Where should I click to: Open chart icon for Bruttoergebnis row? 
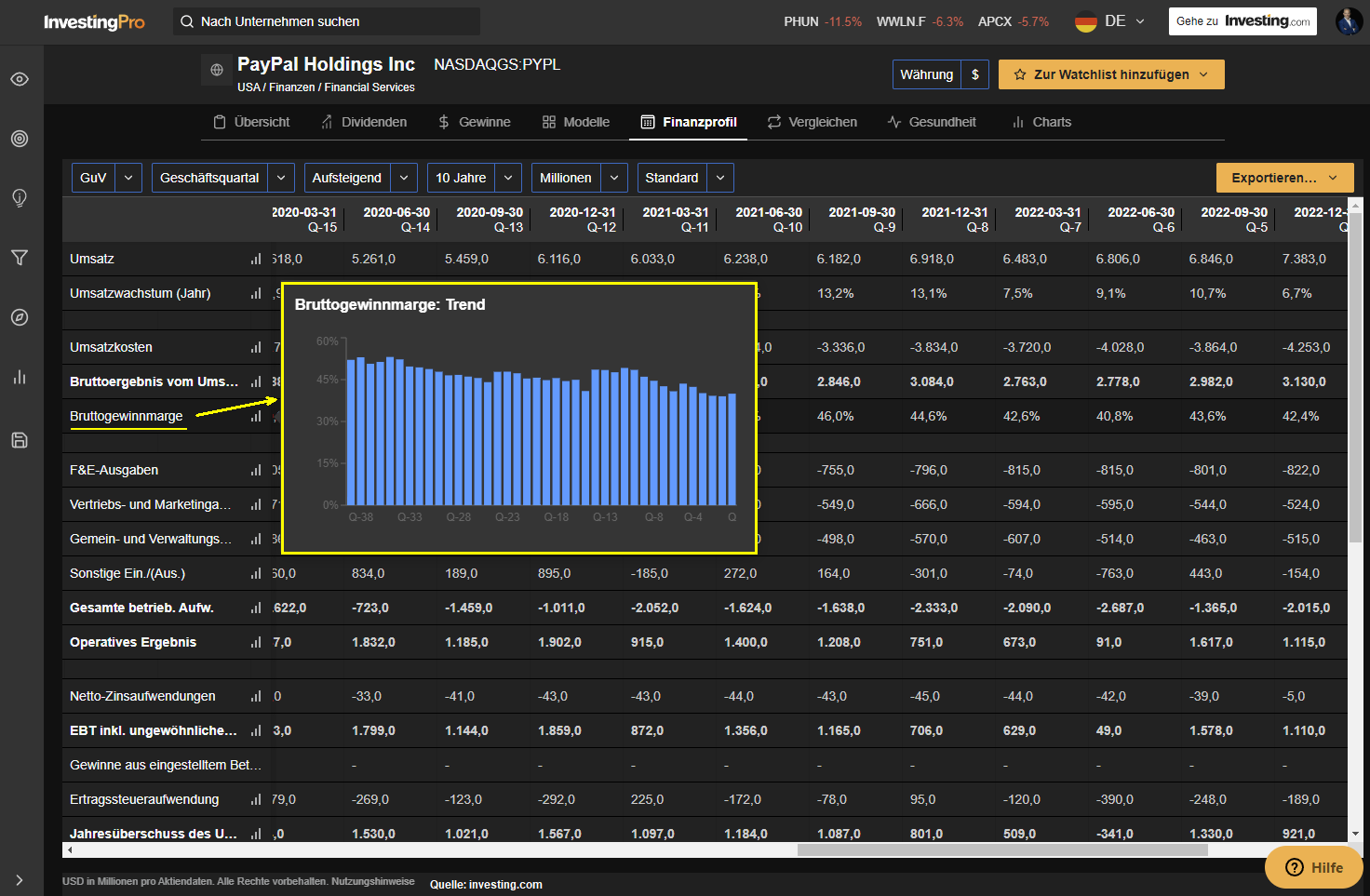coord(256,381)
